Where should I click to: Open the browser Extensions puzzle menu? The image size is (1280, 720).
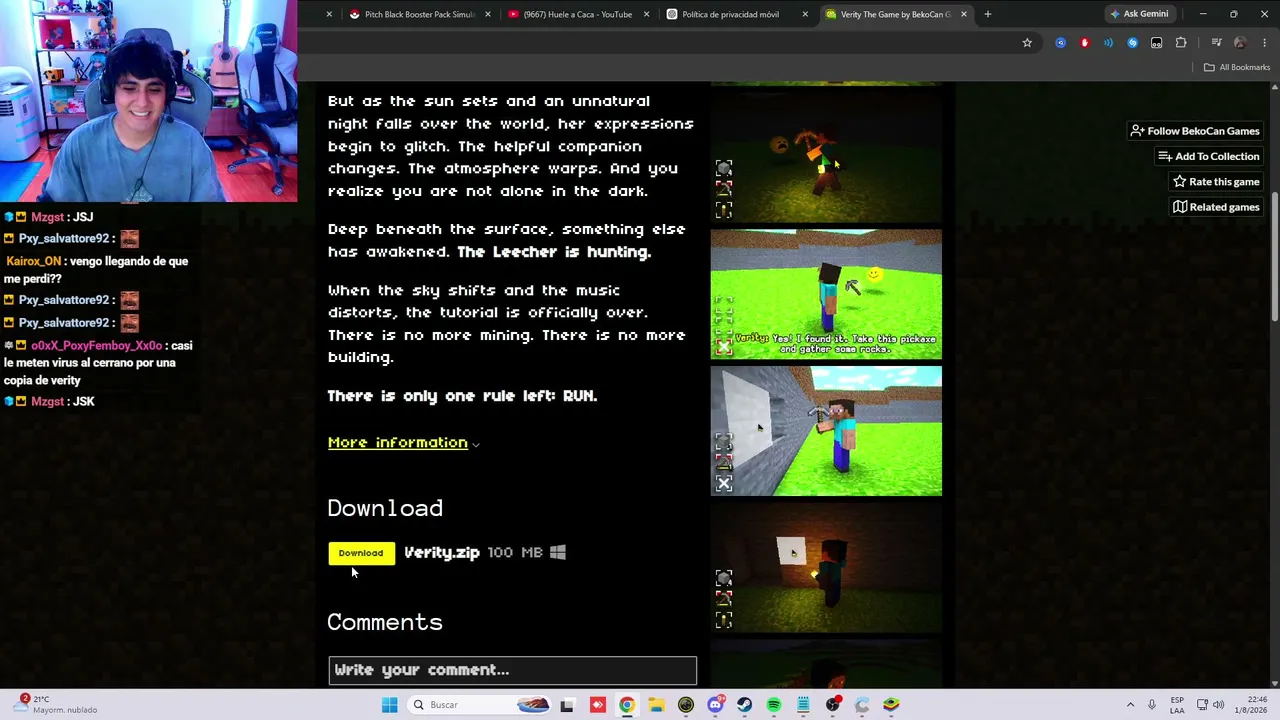(x=1181, y=43)
